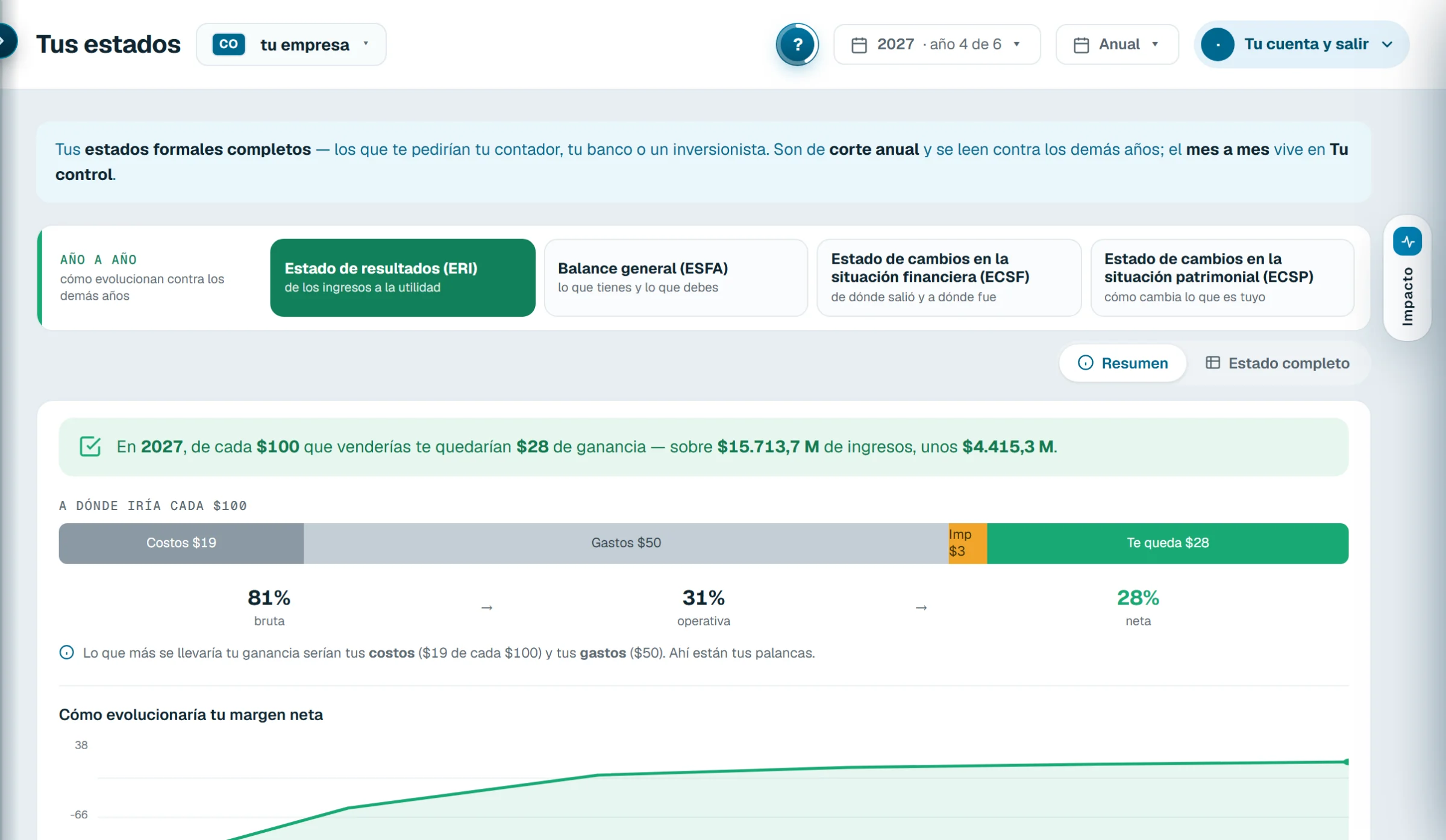Click the info icon in Resumen

click(x=1085, y=362)
